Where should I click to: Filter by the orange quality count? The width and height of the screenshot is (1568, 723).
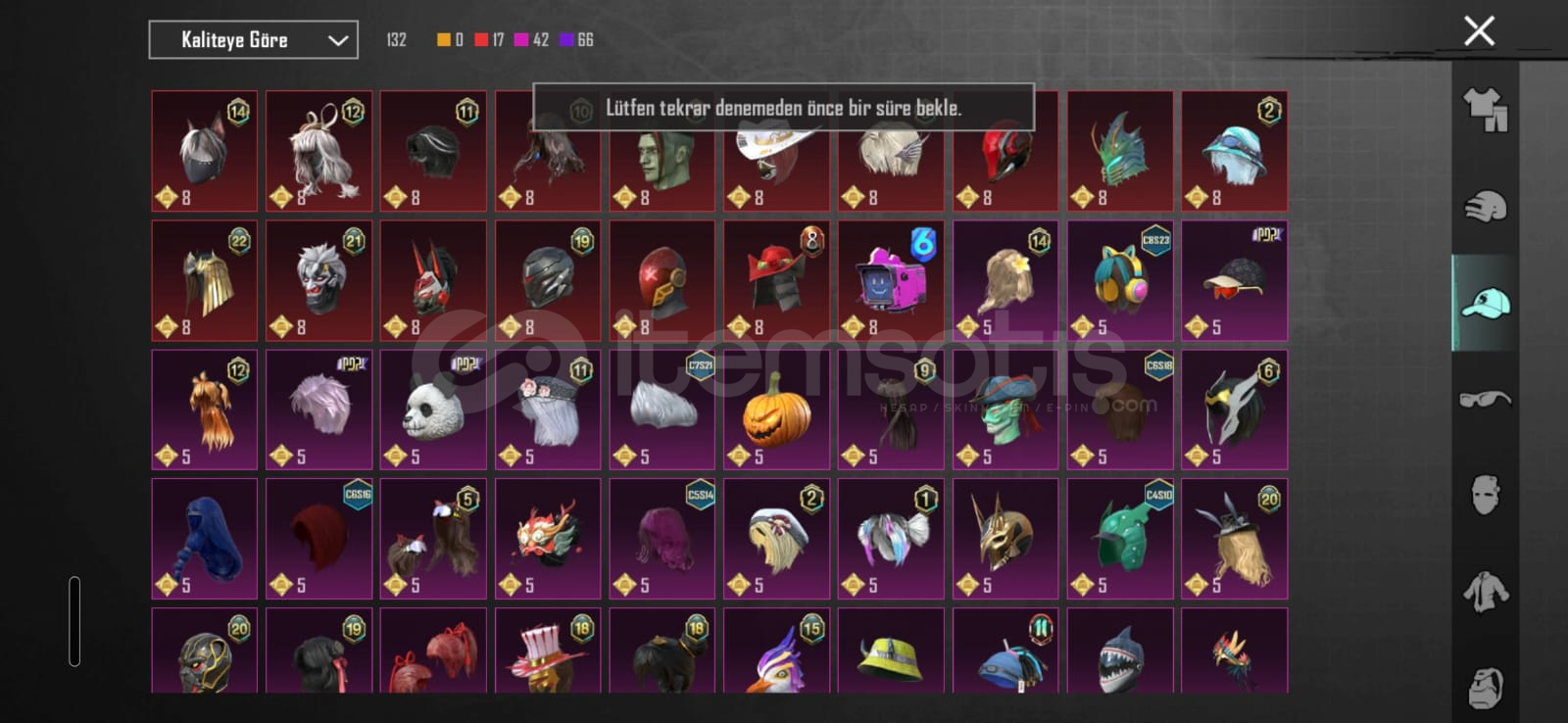(x=450, y=40)
